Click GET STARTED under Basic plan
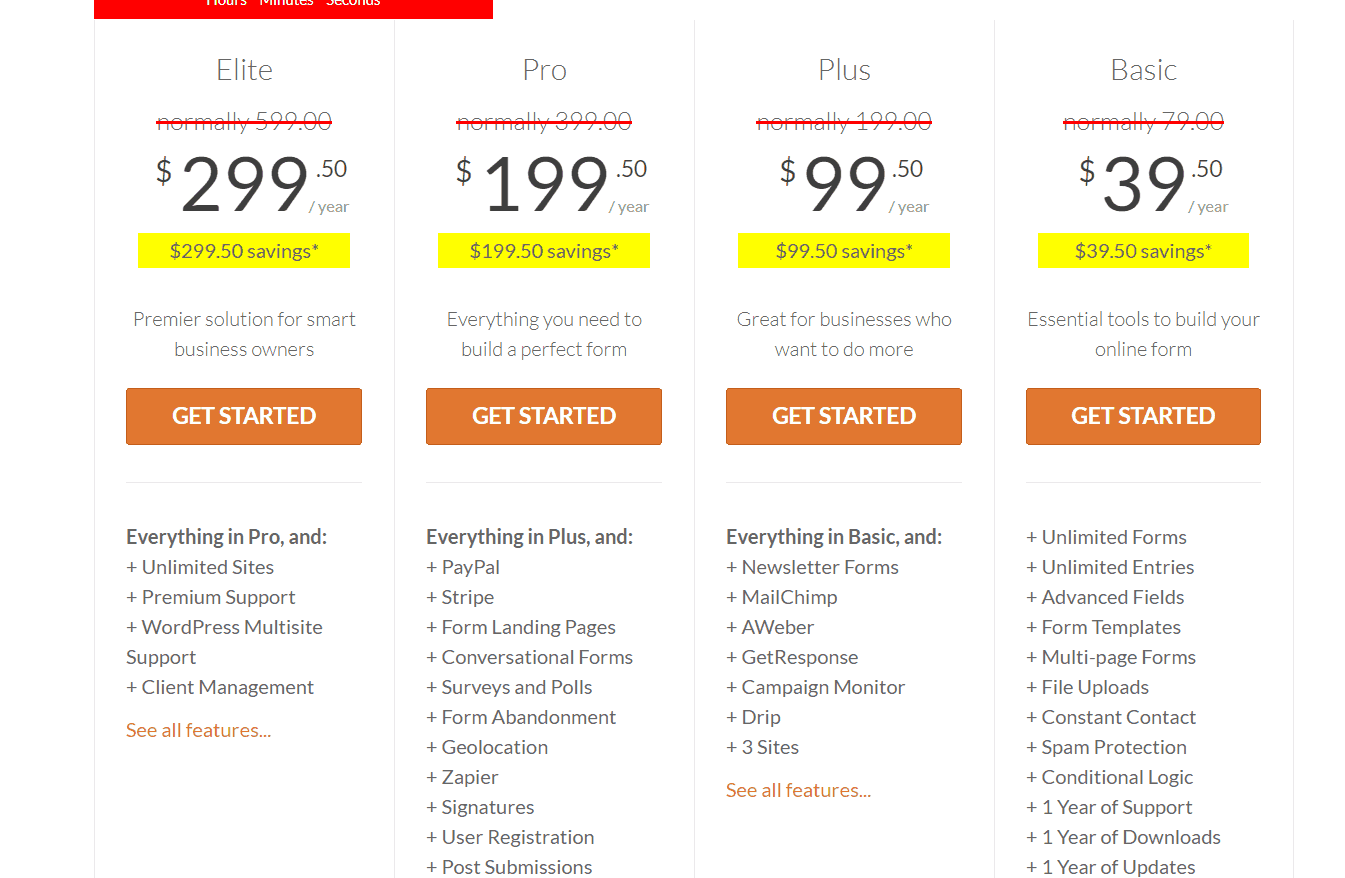The image size is (1345, 878). (x=1143, y=416)
